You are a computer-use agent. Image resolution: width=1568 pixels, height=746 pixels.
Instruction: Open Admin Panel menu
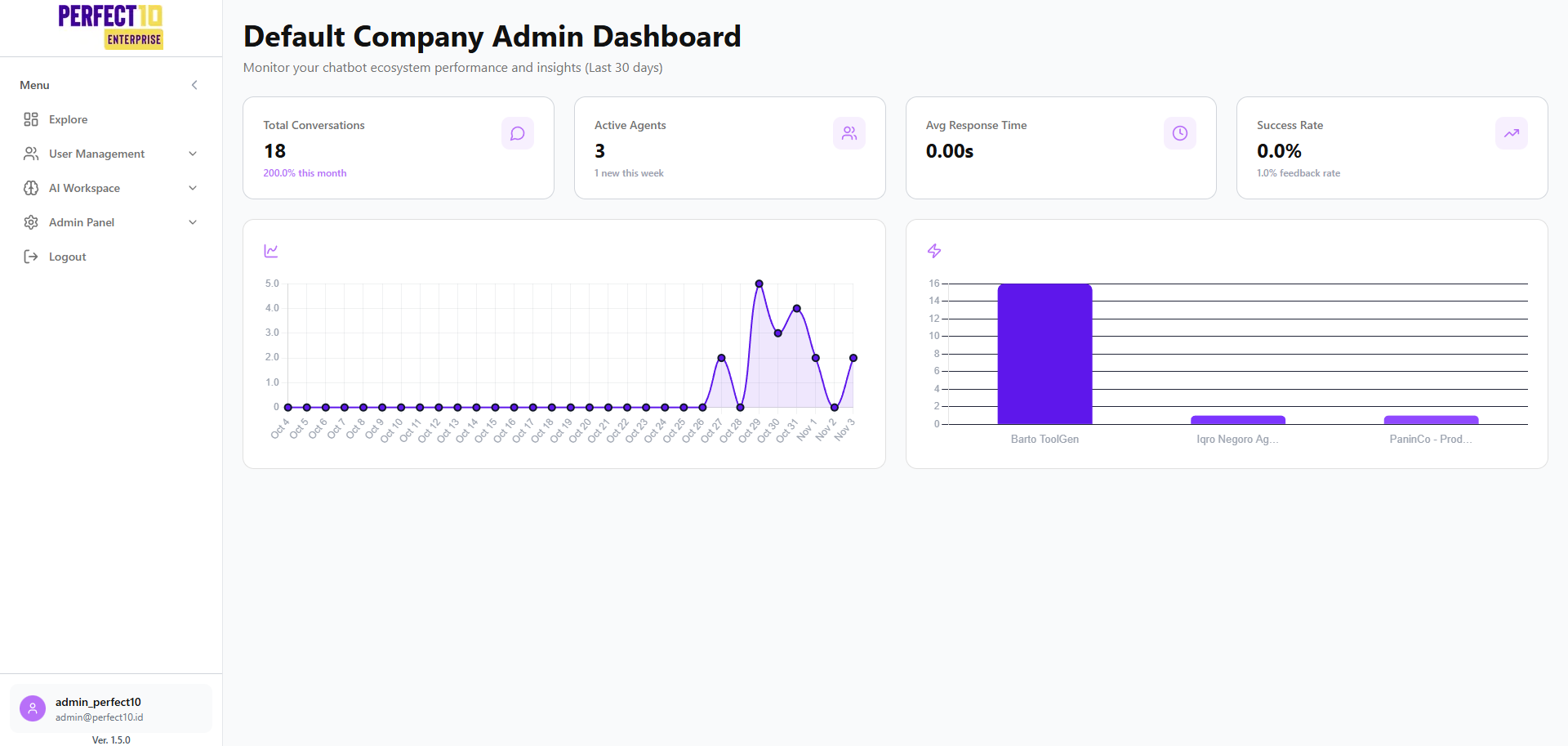pyautogui.click(x=111, y=222)
